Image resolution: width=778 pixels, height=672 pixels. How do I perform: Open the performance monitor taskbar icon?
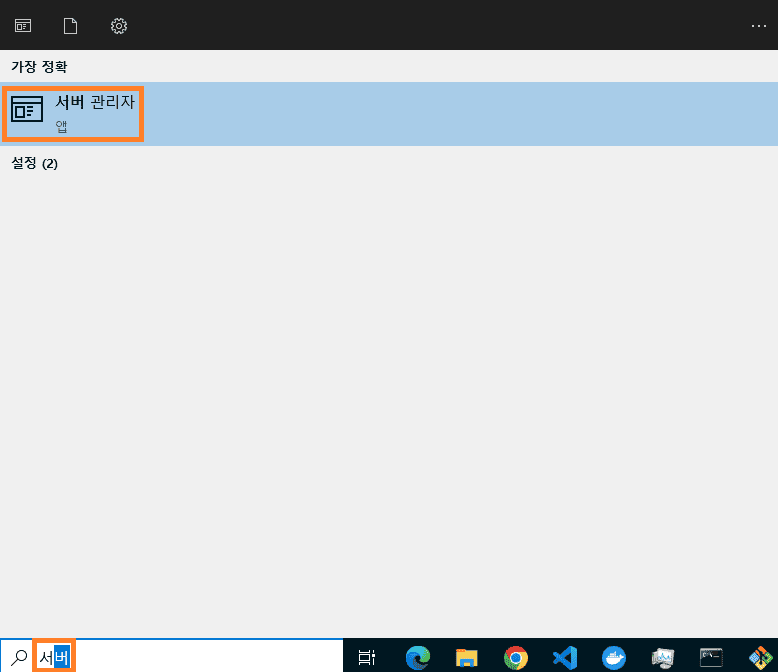click(x=662, y=658)
